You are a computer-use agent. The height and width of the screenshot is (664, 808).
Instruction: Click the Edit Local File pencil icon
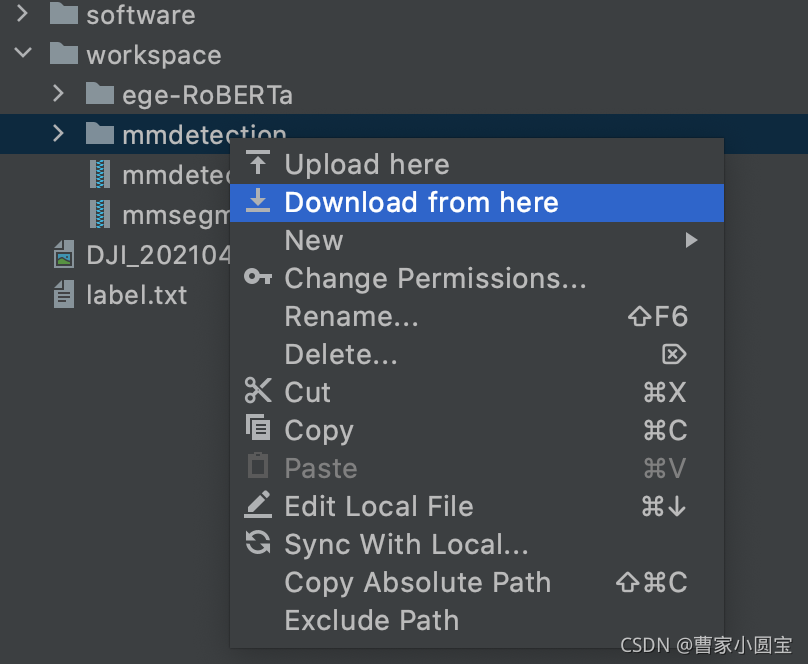[258, 504]
